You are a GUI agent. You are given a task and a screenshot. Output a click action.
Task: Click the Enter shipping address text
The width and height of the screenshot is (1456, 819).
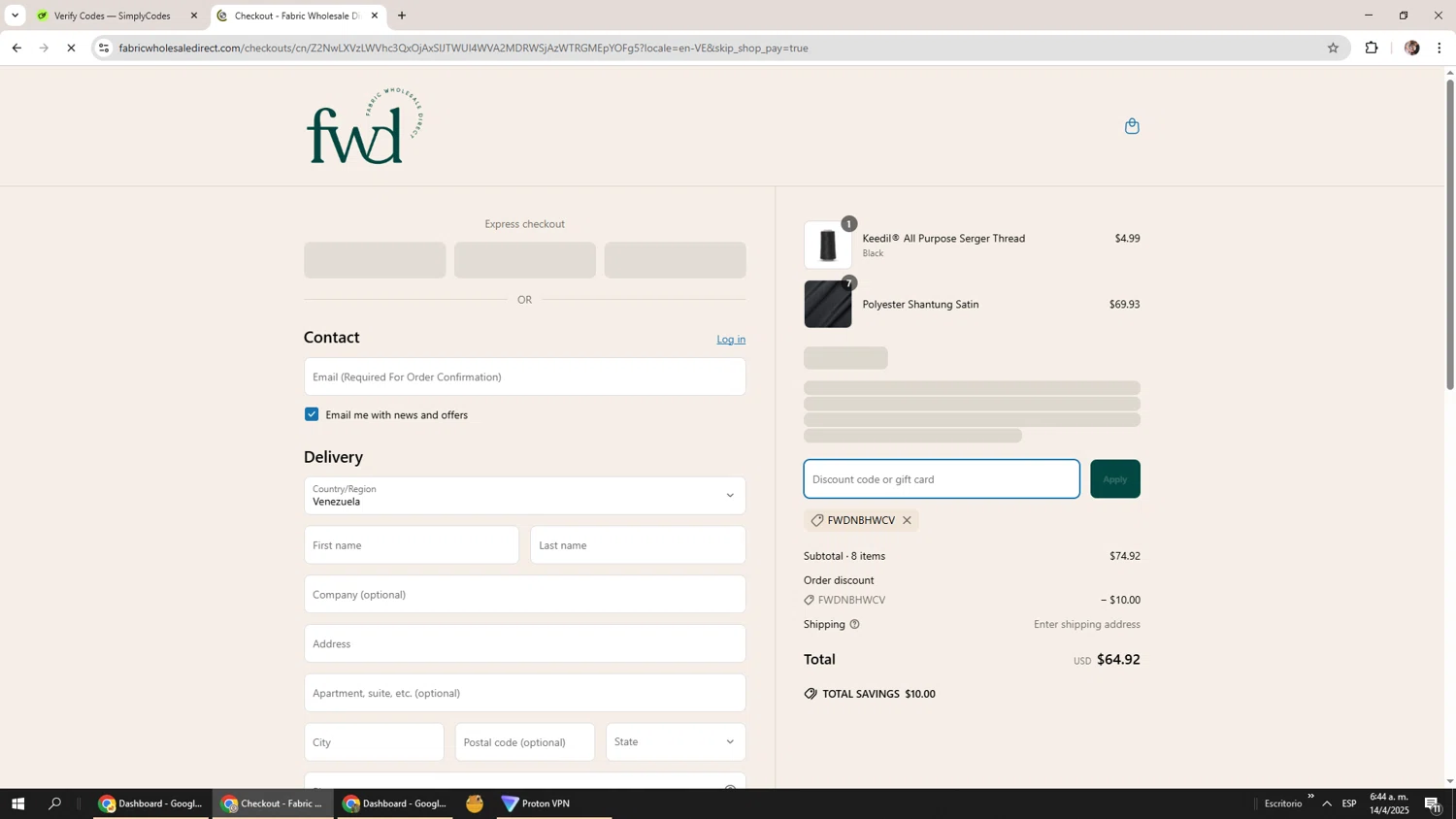(x=1087, y=625)
